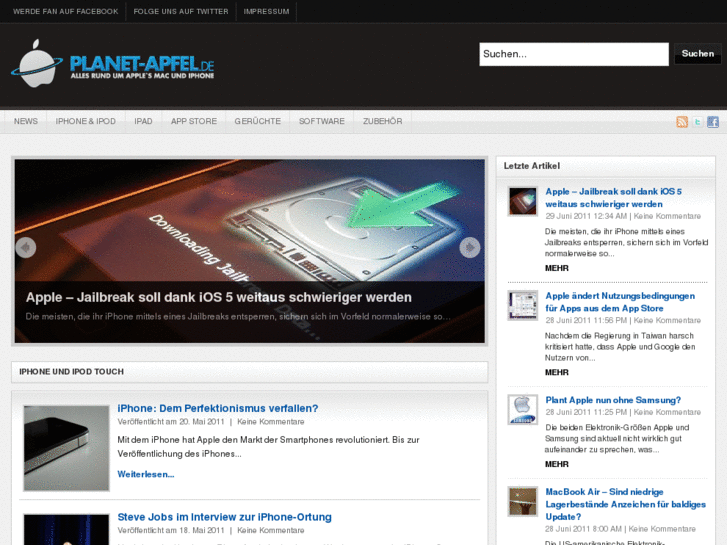
Task: Open the RSS feed icon
Action: (x=682, y=122)
